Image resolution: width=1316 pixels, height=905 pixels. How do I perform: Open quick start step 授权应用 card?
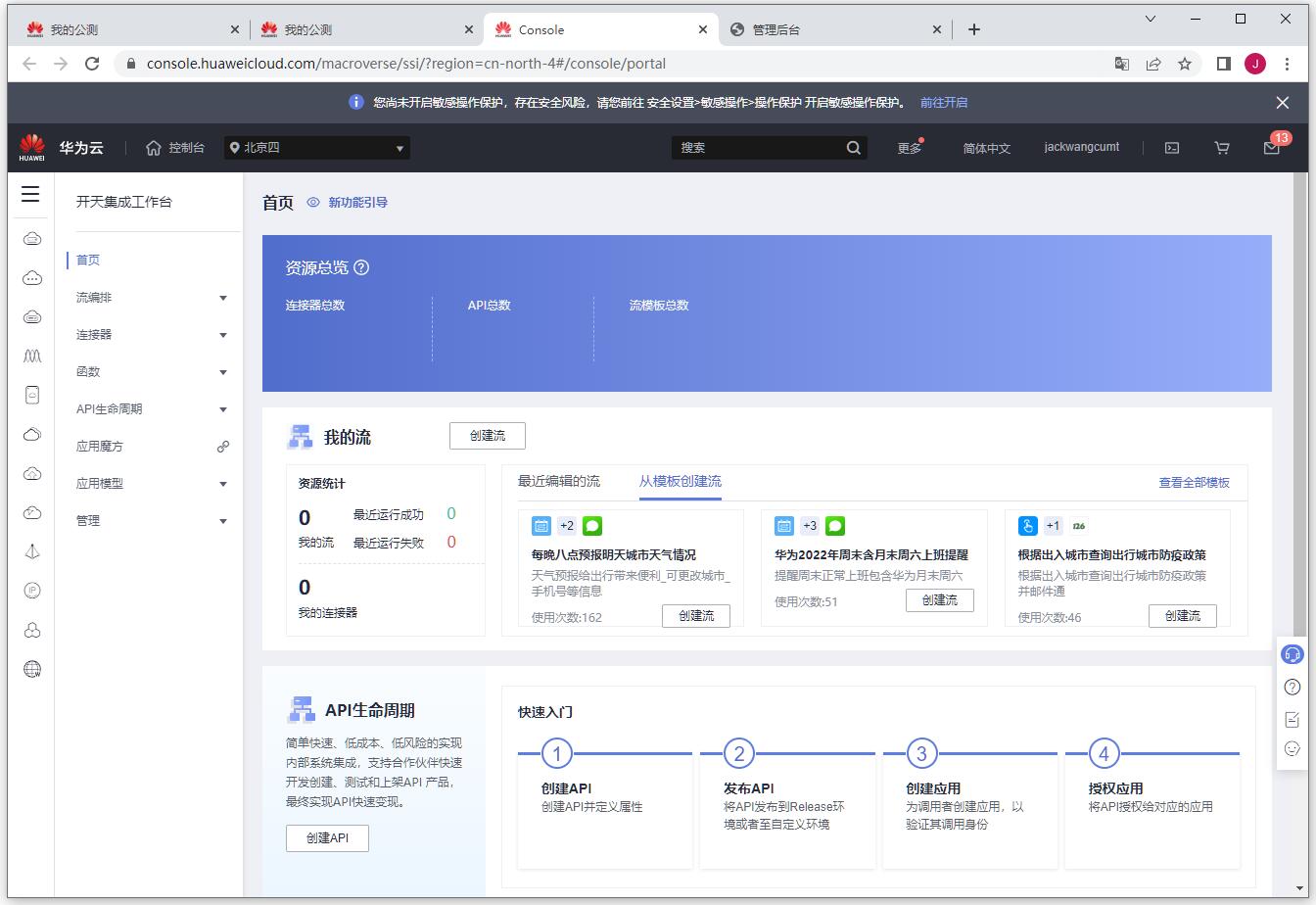pyautogui.click(x=1152, y=808)
